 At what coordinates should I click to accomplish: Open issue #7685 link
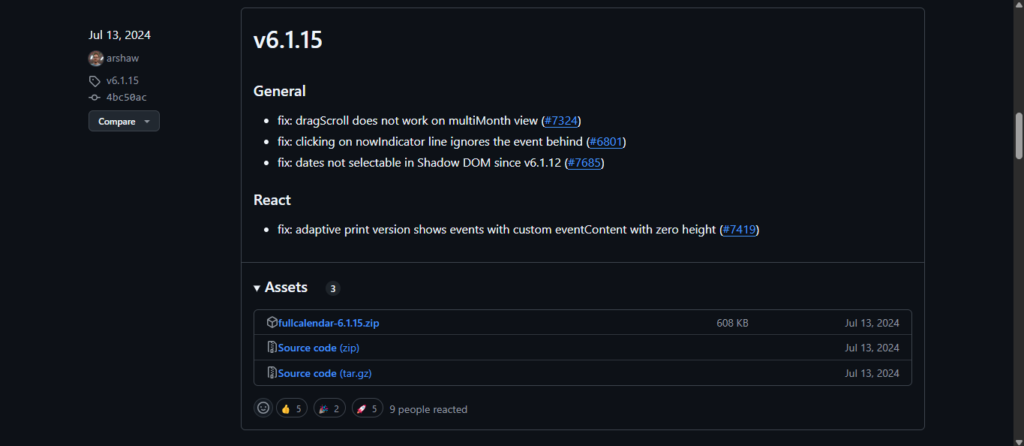tap(584, 163)
